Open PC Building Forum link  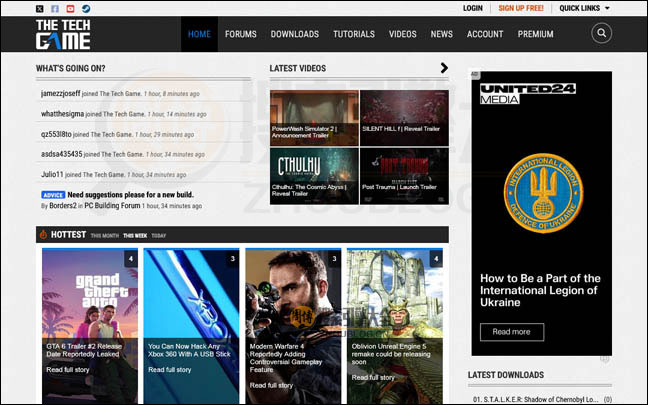(112, 205)
